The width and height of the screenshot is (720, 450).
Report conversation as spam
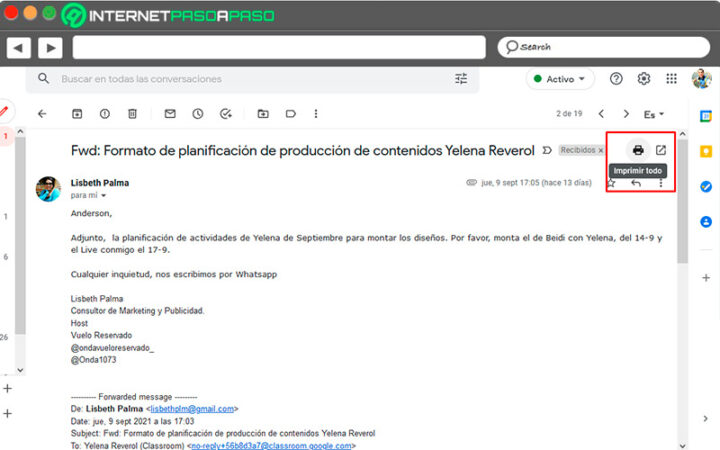105,114
